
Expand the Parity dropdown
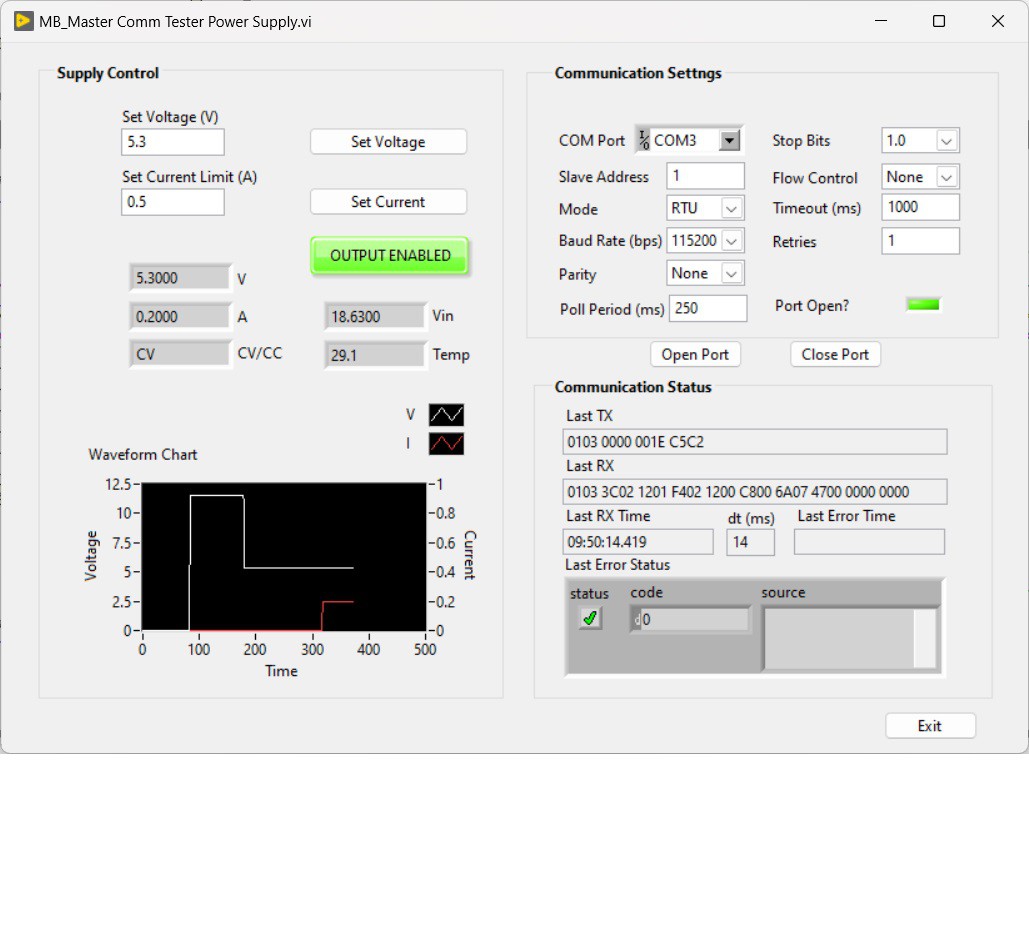[732, 274]
